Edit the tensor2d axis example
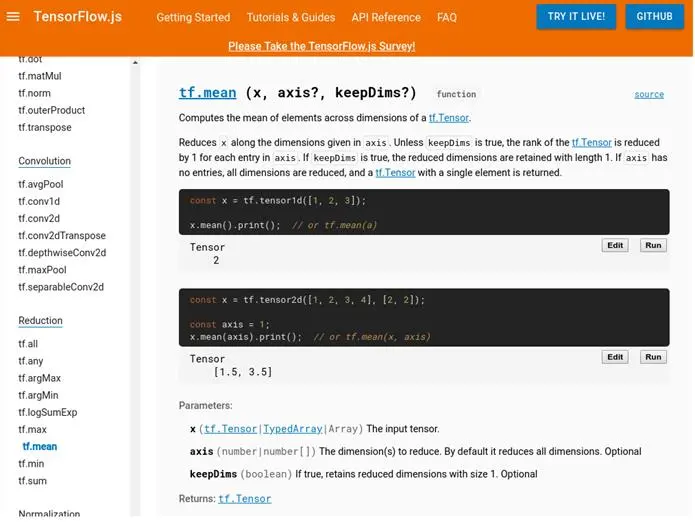 (615, 357)
